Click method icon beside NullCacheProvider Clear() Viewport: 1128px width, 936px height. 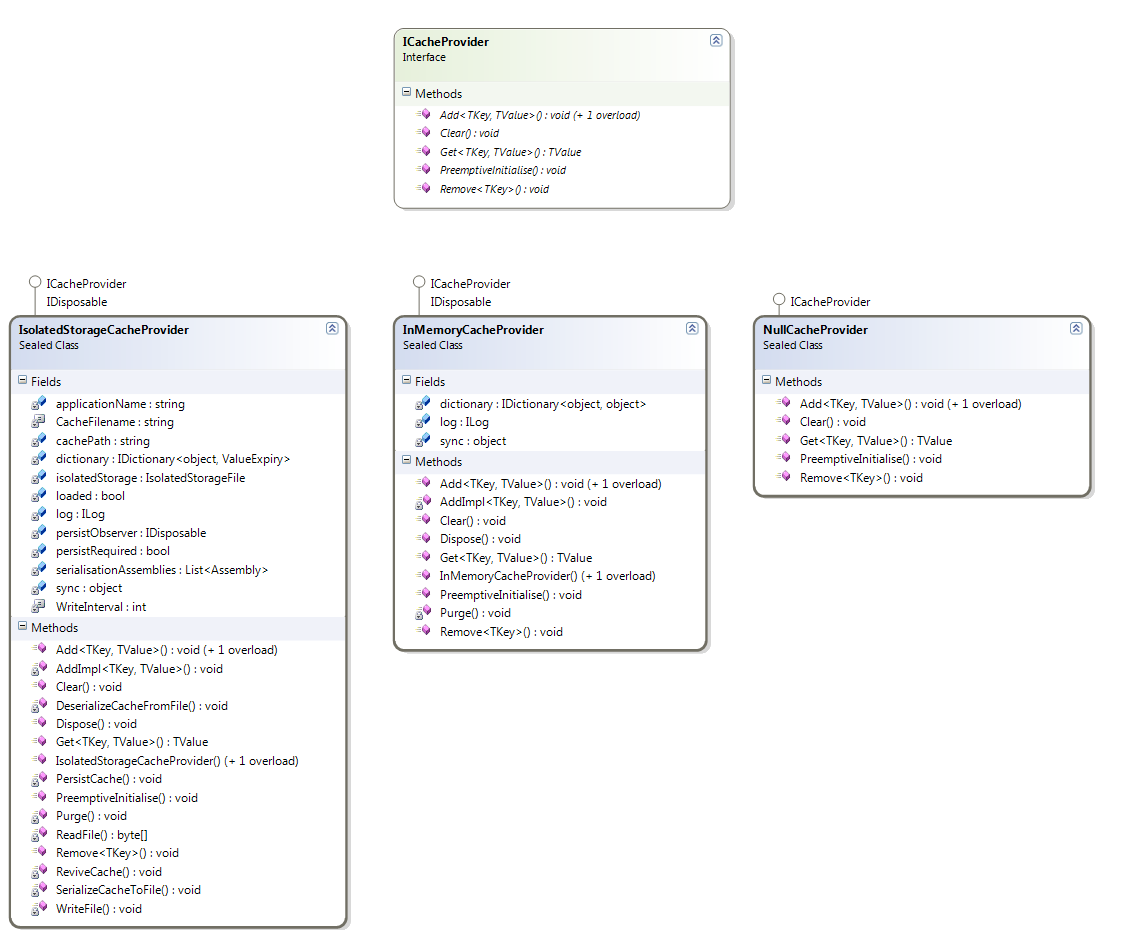tap(783, 421)
